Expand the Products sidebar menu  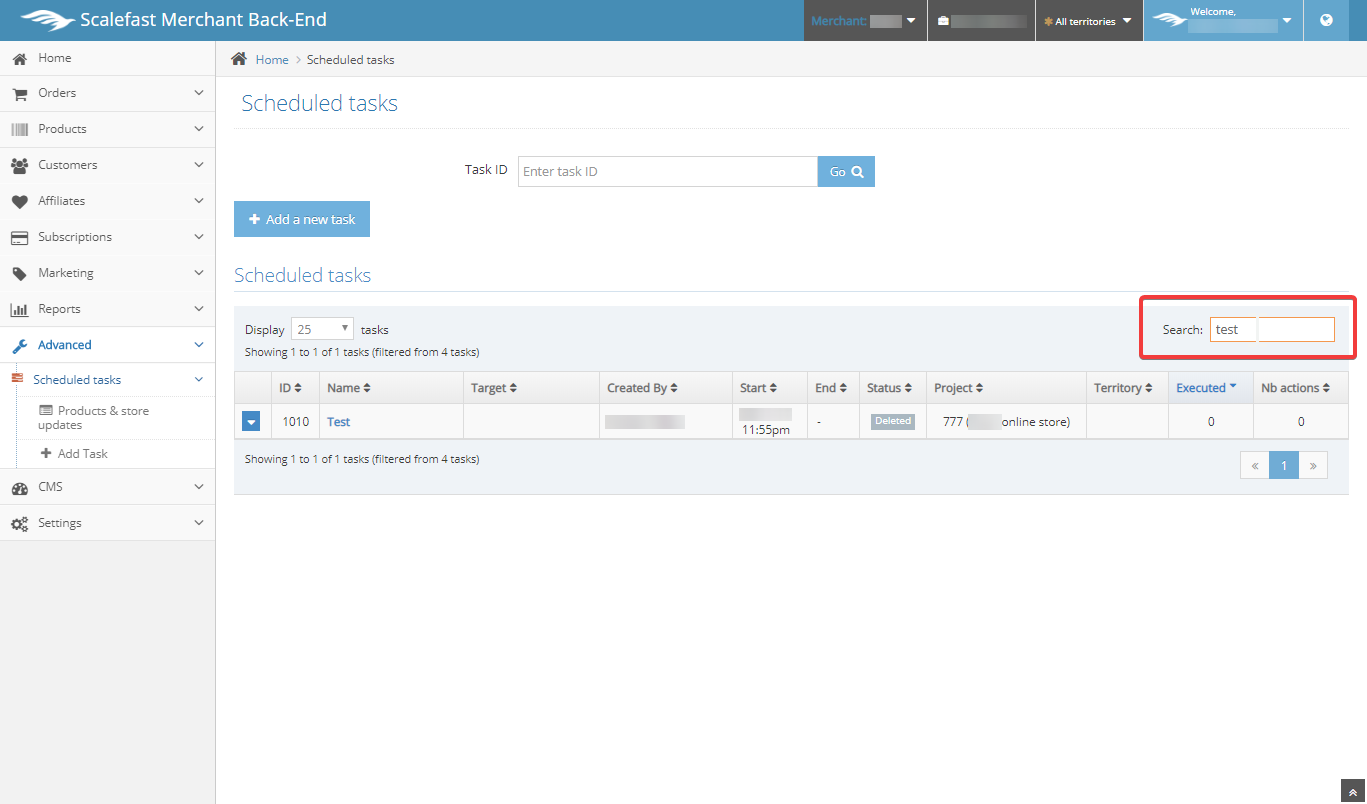click(107, 129)
